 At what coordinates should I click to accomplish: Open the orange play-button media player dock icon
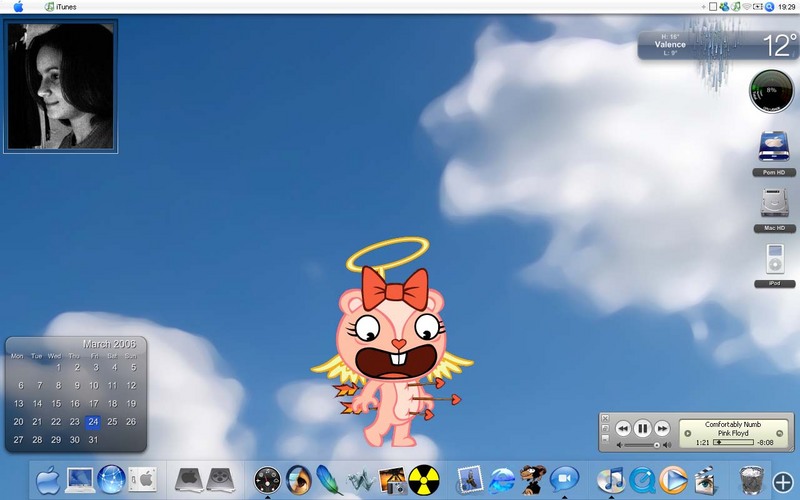673,481
